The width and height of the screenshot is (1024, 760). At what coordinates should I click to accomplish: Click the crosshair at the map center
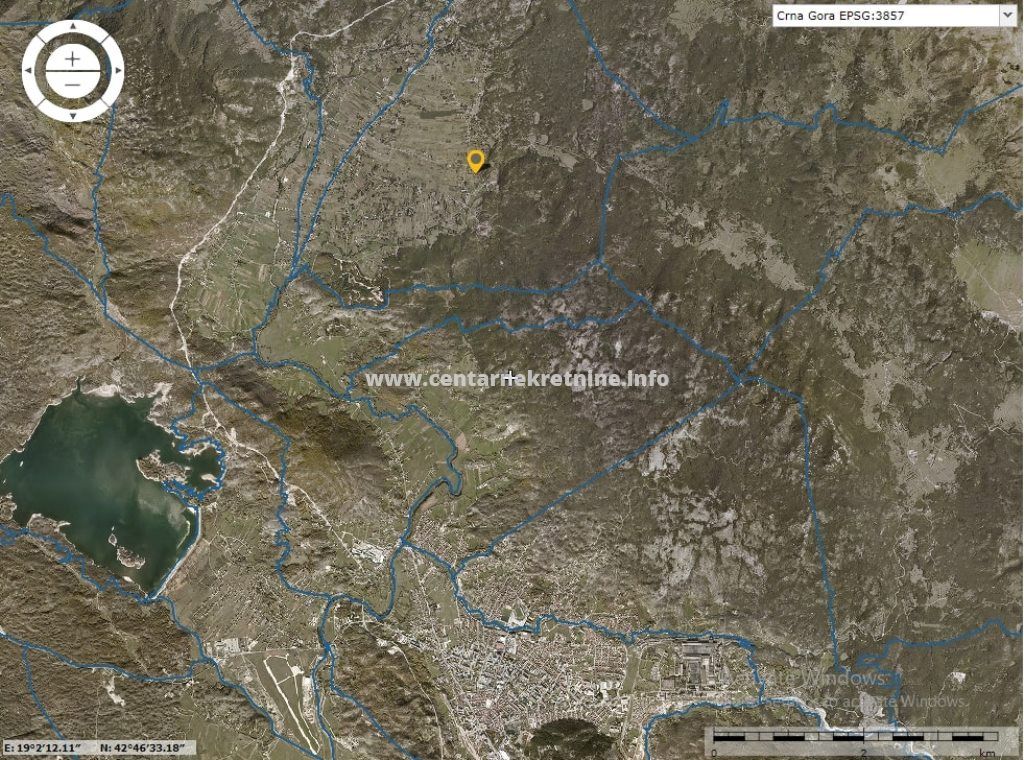click(510, 377)
